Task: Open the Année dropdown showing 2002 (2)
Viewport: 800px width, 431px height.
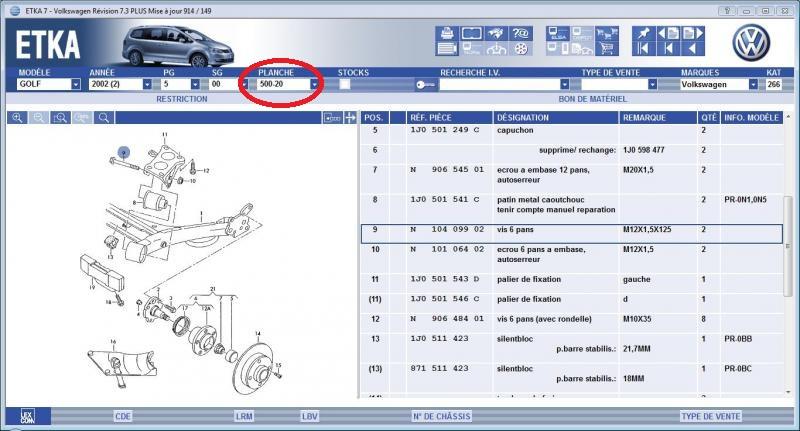Action: click(x=147, y=84)
